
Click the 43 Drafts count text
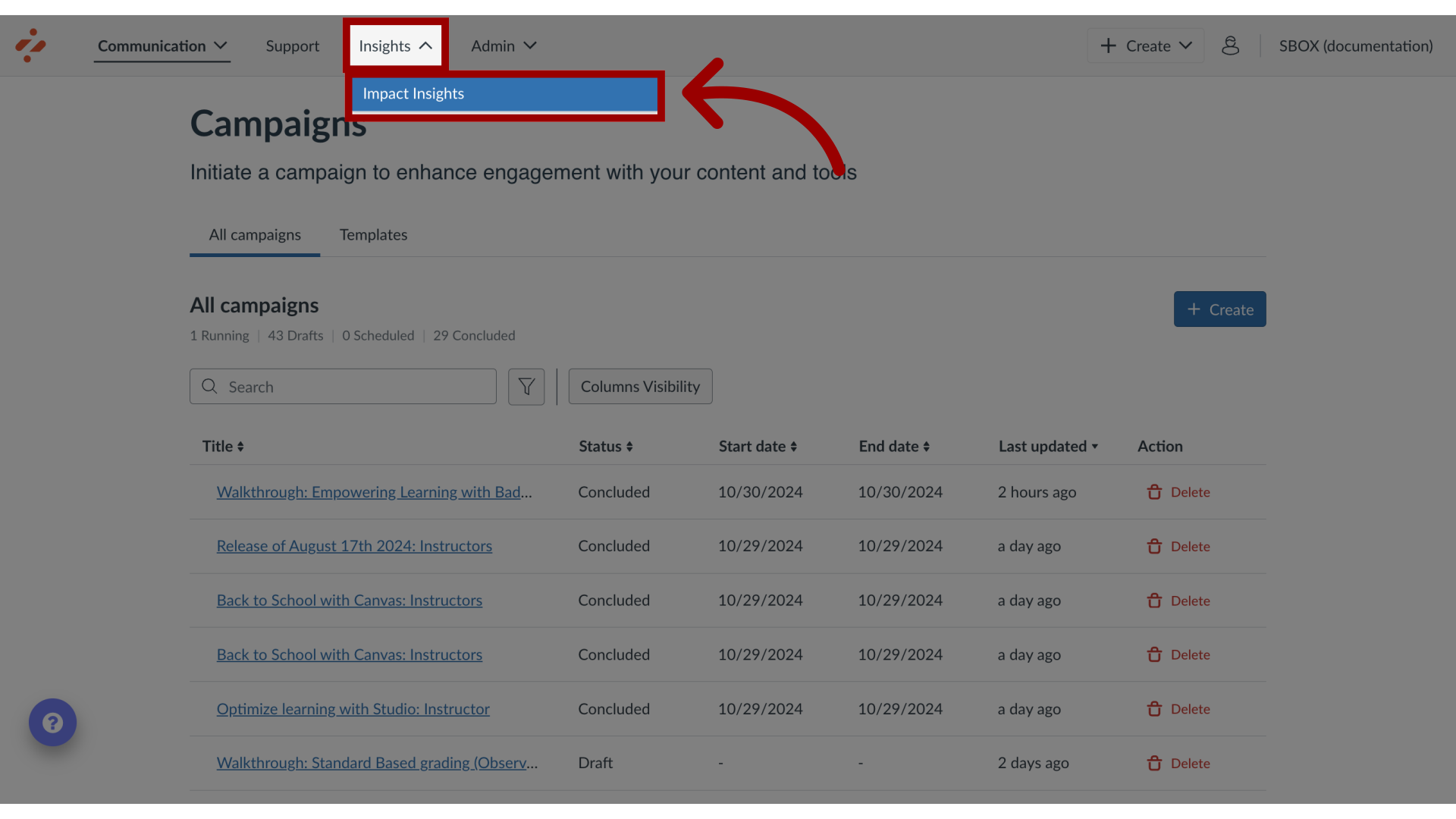(x=295, y=335)
